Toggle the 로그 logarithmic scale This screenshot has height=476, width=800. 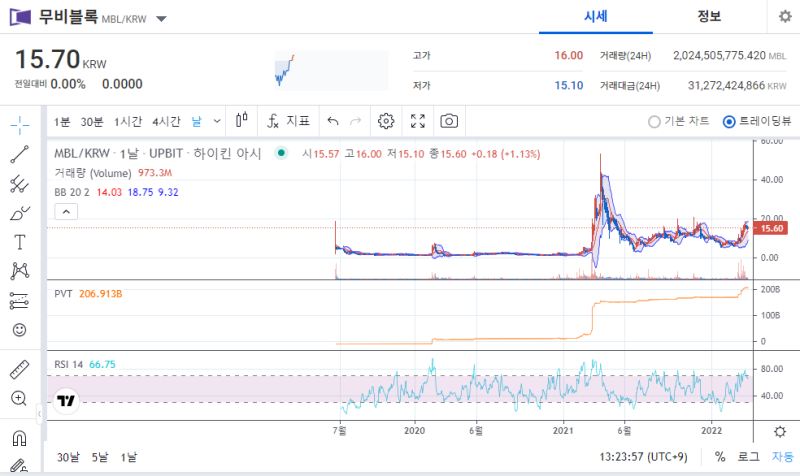(748, 456)
